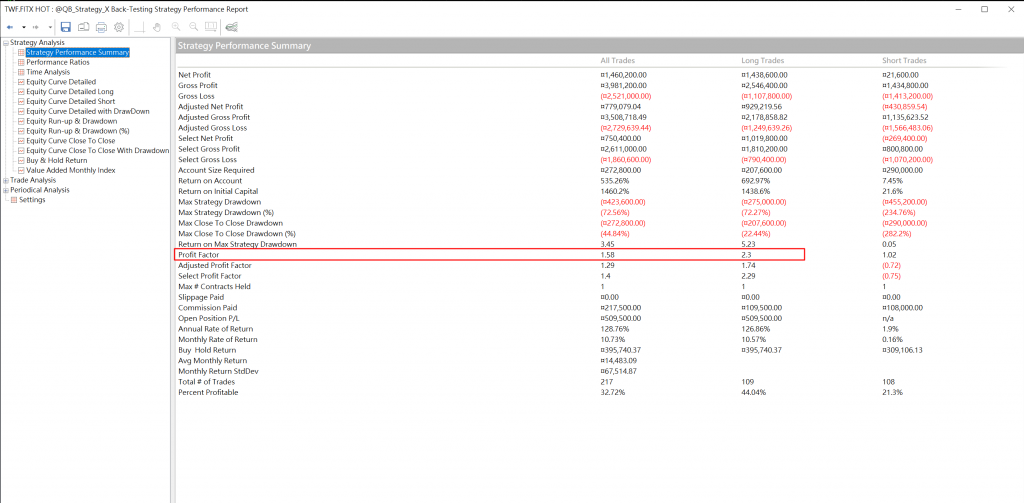This screenshot has height=503, width=1024.
Task: Click the Profit Factor row label
Action: coord(200,255)
